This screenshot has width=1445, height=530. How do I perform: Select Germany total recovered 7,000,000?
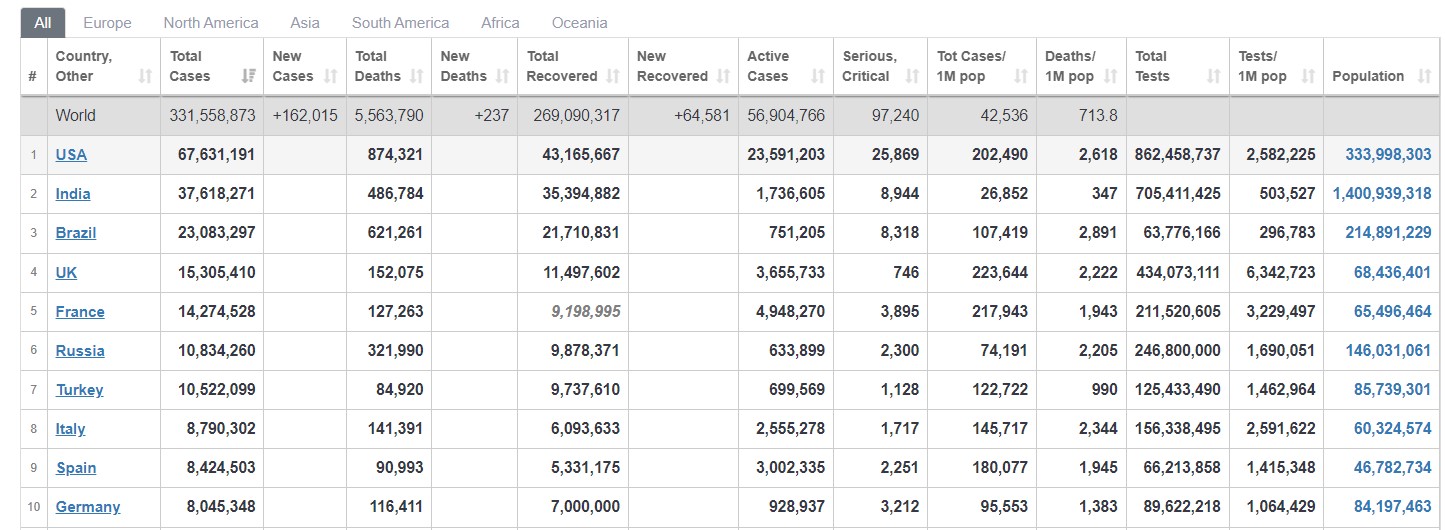pos(585,507)
